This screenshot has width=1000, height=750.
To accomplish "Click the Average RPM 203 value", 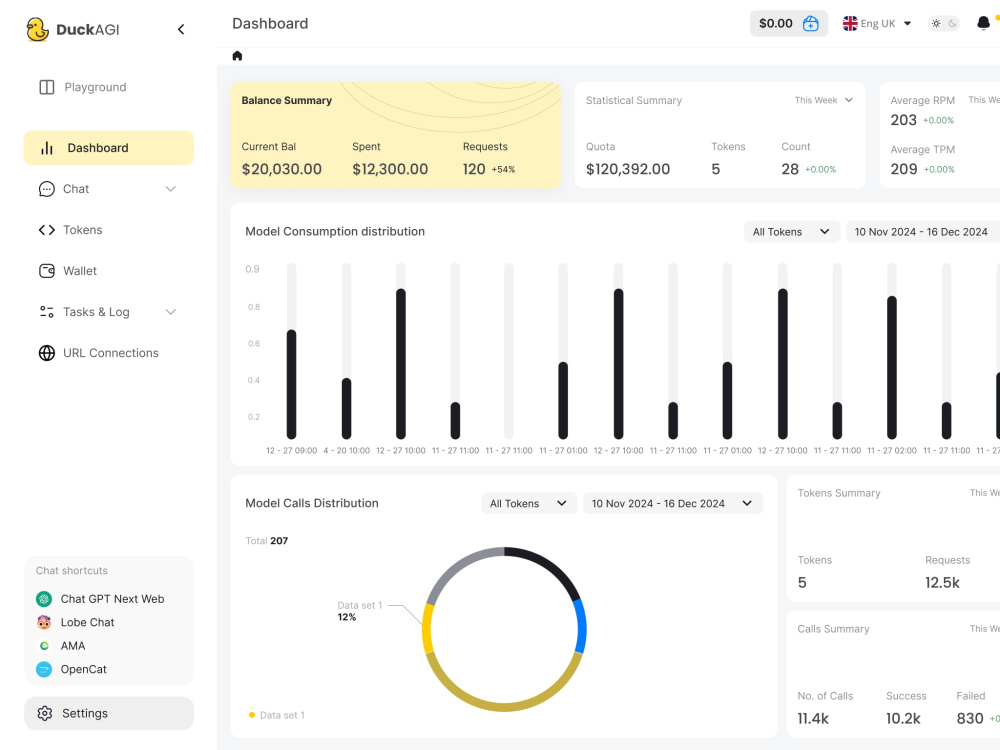I will (903, 120).
